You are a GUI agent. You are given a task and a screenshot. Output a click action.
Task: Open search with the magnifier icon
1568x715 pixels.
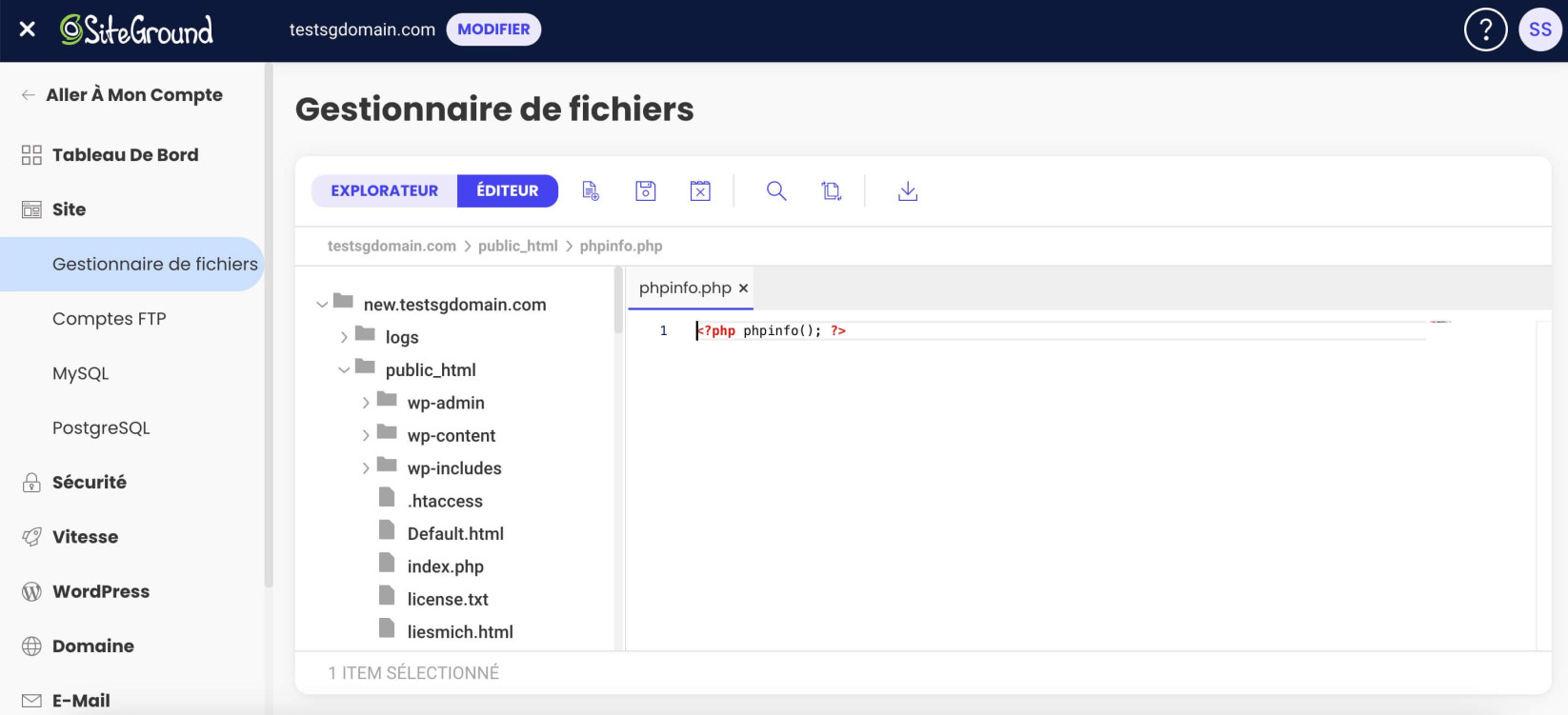[x=776, y=190]
